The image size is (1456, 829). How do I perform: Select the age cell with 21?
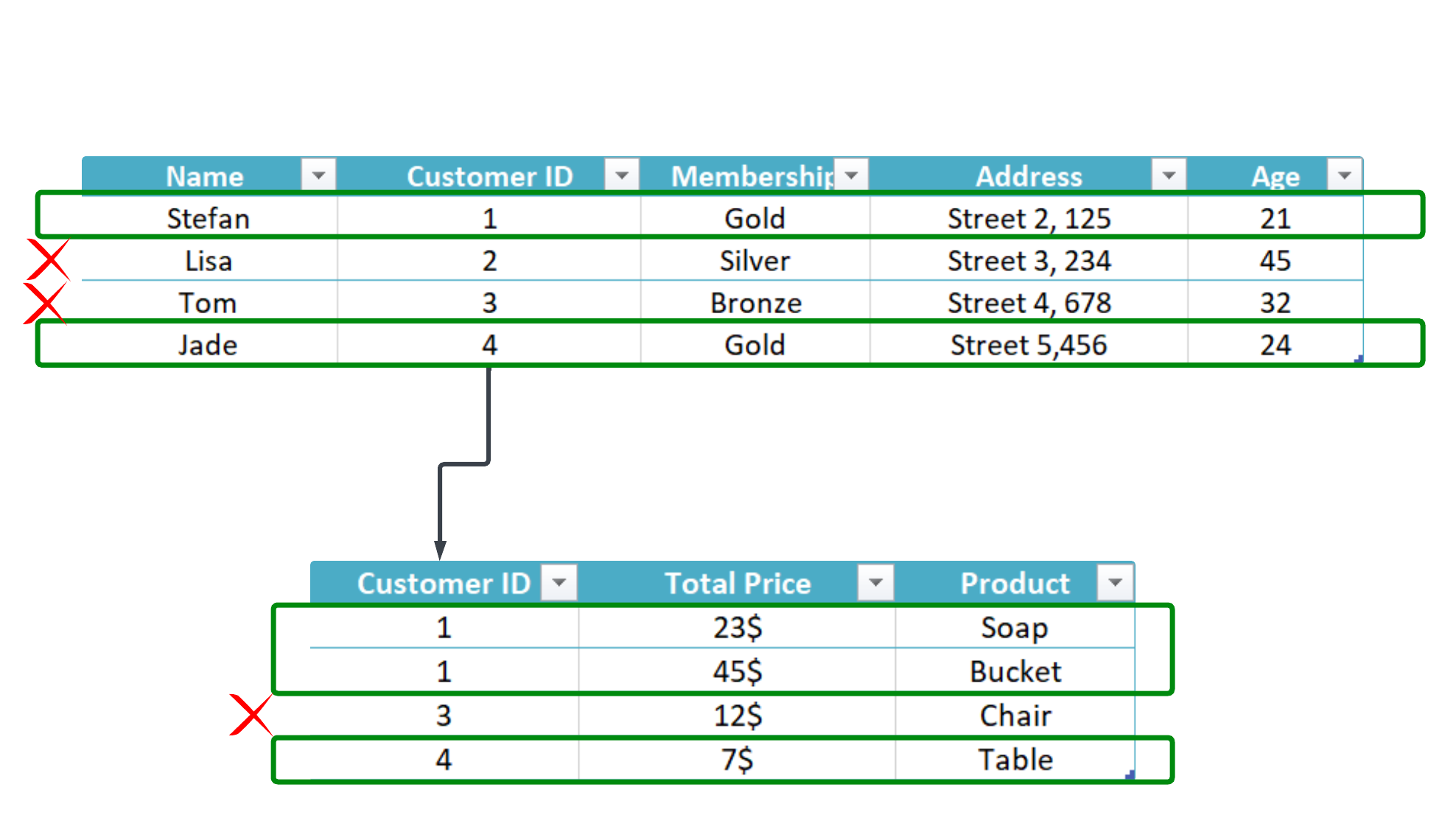[x=1275, y=218]
